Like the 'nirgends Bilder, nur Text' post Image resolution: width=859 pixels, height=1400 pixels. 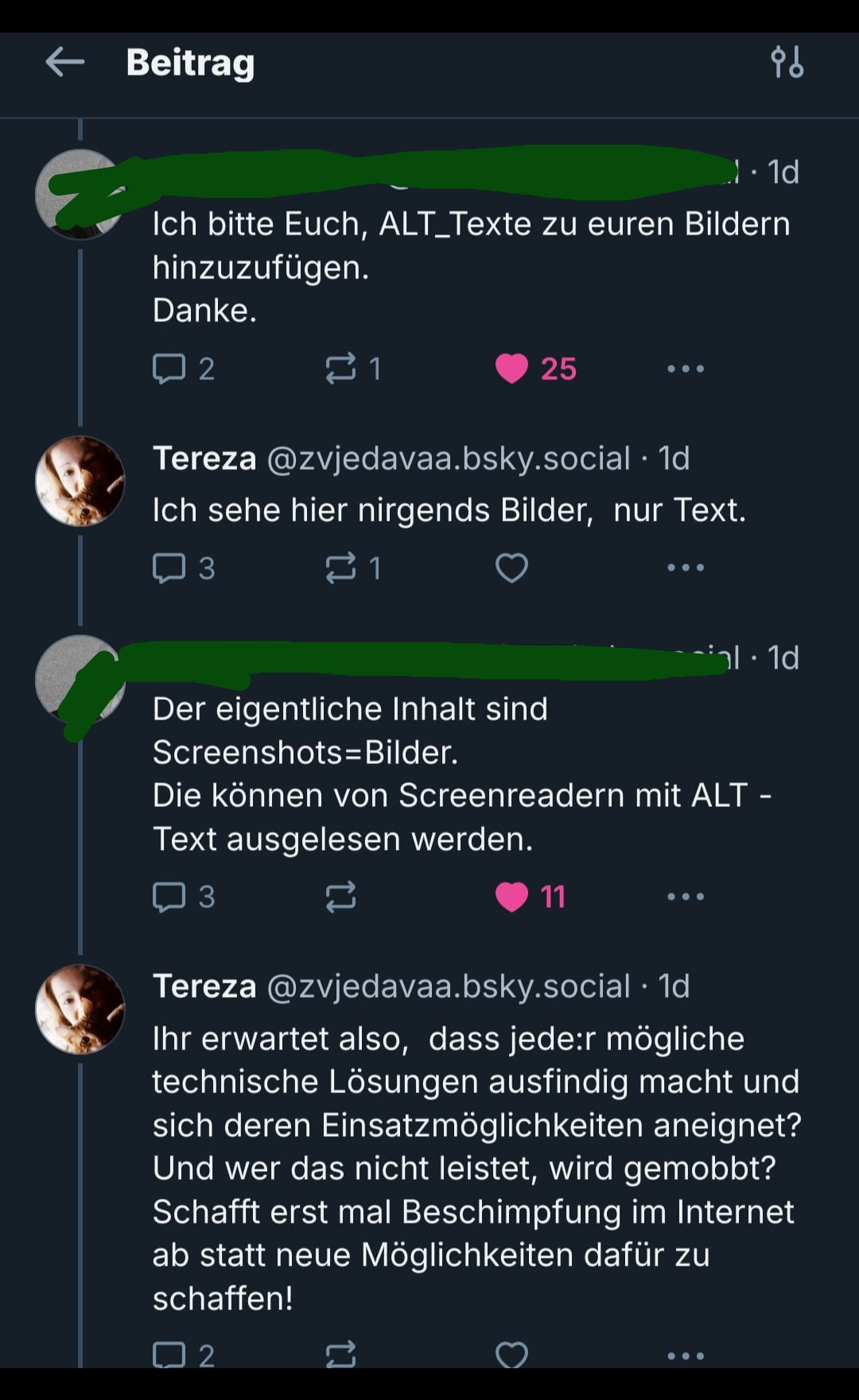point(511,568)
